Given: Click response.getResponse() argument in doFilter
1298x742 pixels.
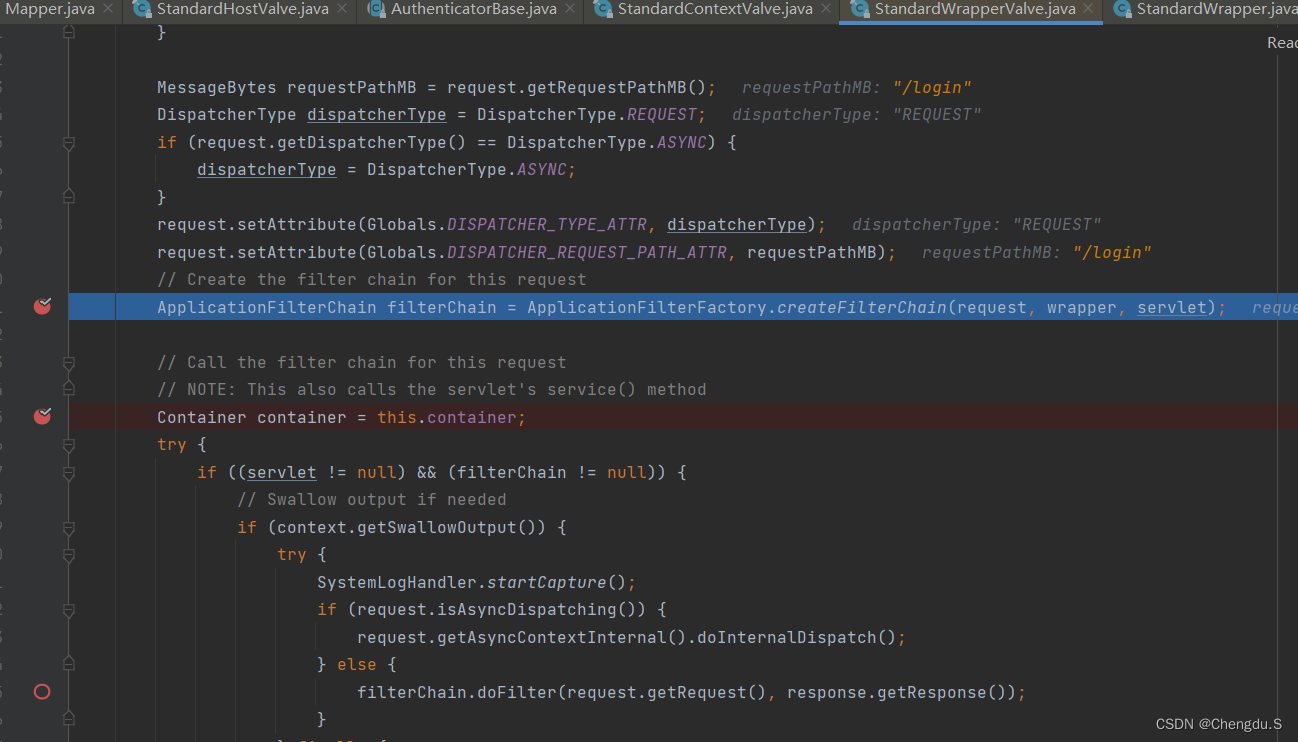Looking at the screenshot, I should [x=896, y=692].
